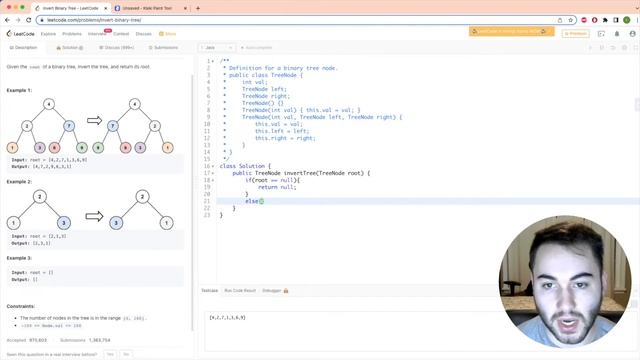
Task: Switch to the Kleki Paint Tool tab
Action: tap(150, 8)
